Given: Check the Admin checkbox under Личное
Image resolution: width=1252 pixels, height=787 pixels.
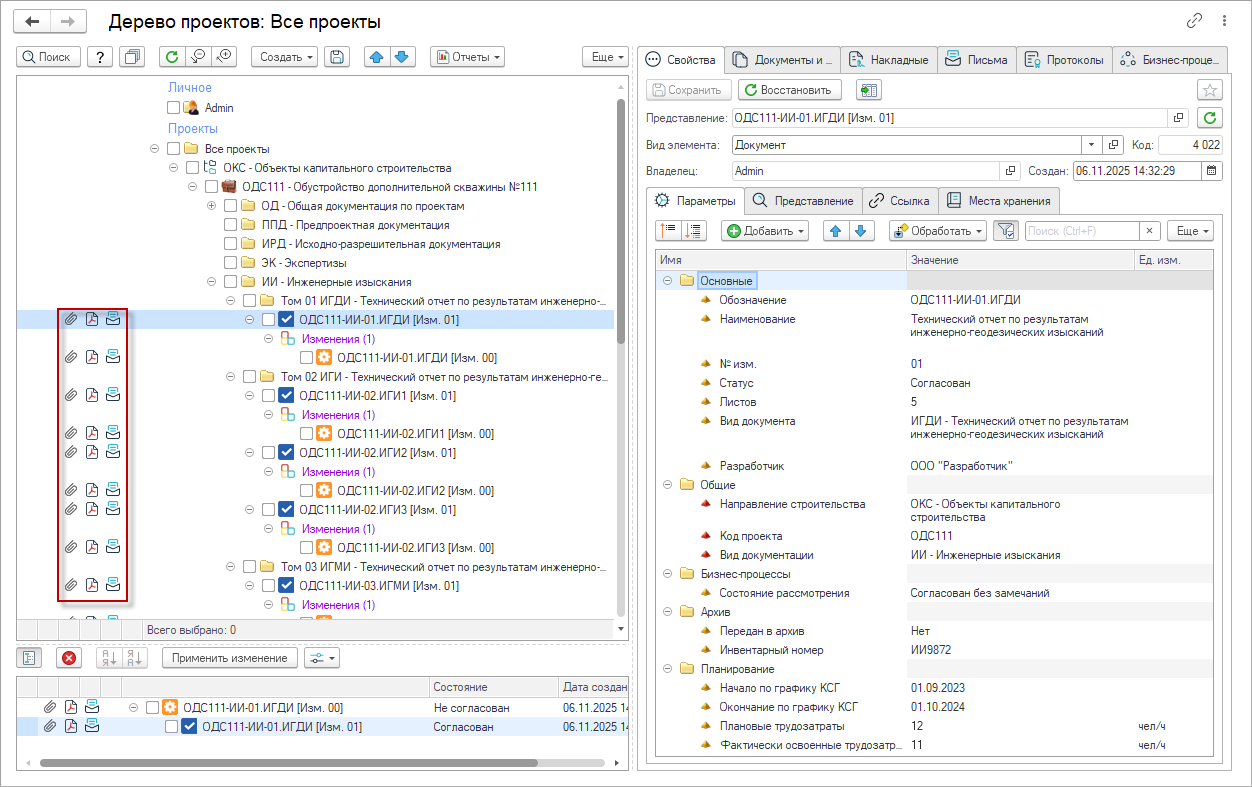Looking at the screenshot, I should point(174,108).
